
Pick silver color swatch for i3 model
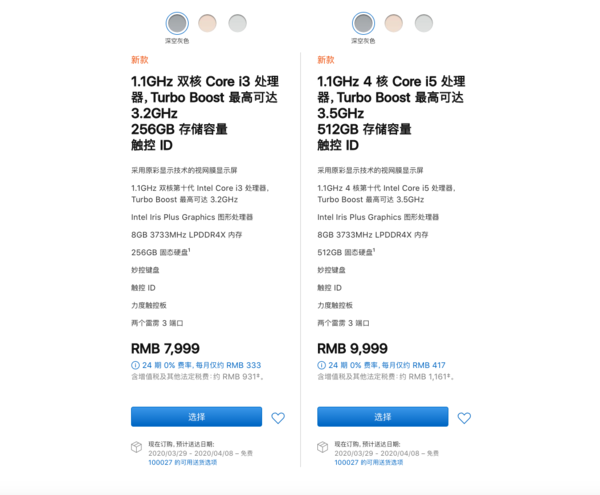237,23
